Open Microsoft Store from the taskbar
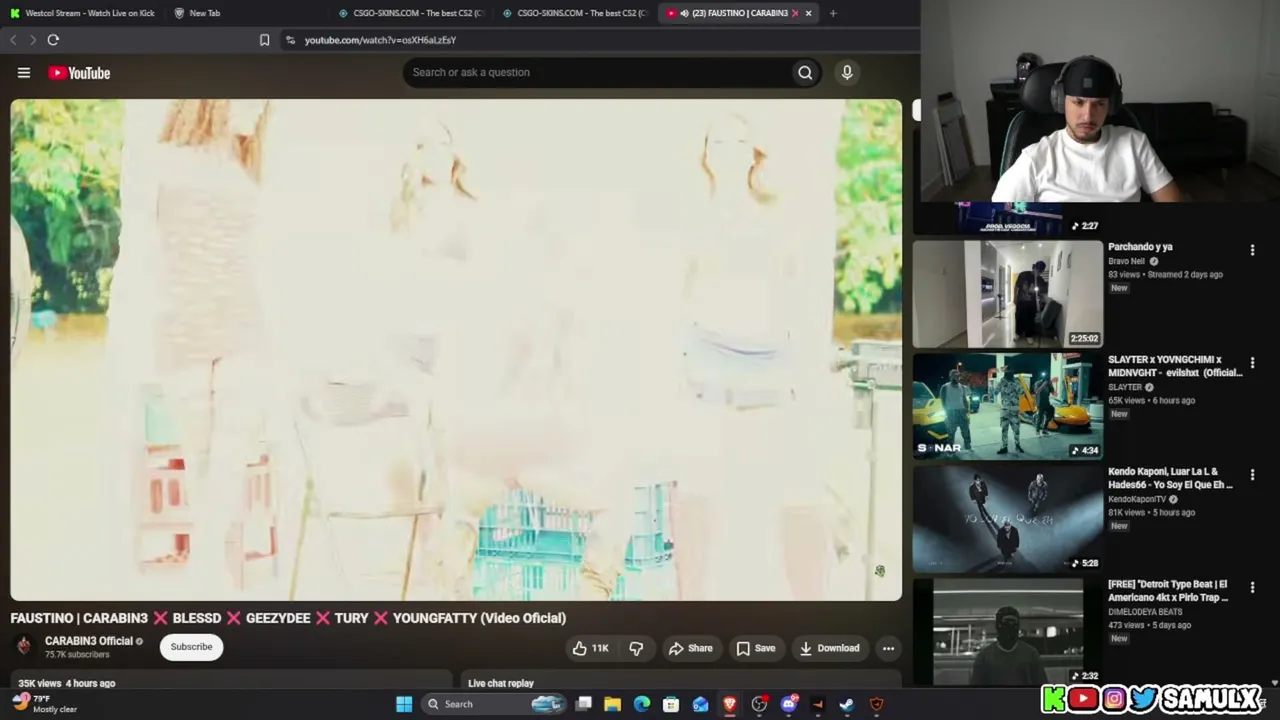The height and width of the screenshot is (720, 1280). coord(671,704)
